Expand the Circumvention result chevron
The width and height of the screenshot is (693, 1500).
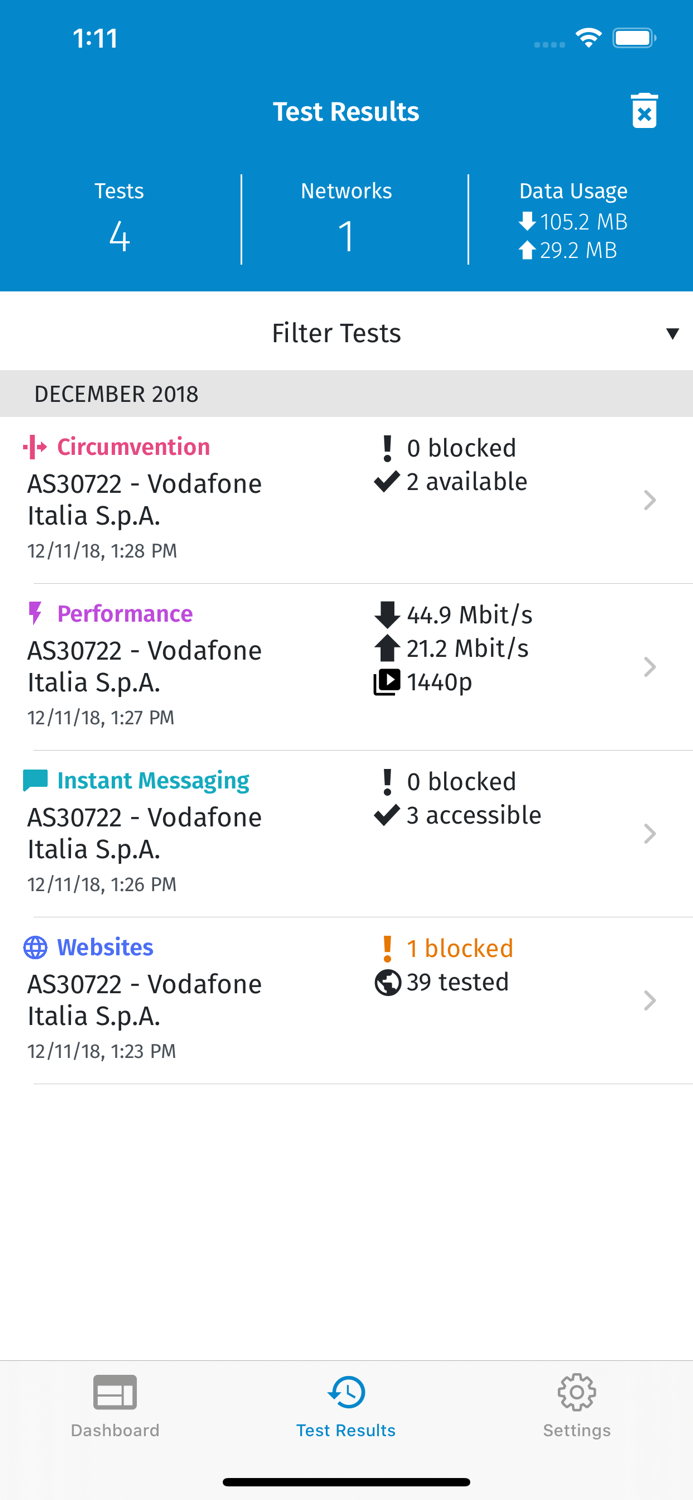click(650, 500)
